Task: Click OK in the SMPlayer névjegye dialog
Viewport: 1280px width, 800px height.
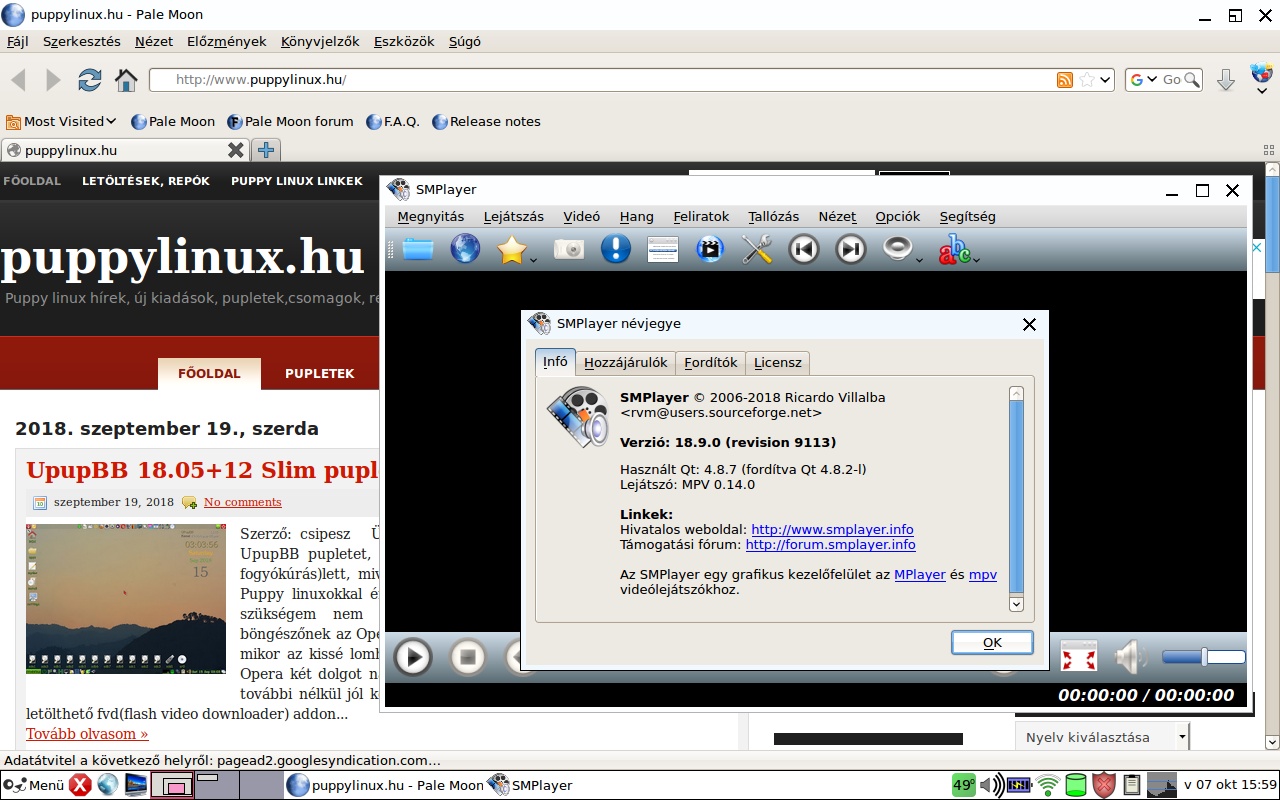Action: coord(992,642)
